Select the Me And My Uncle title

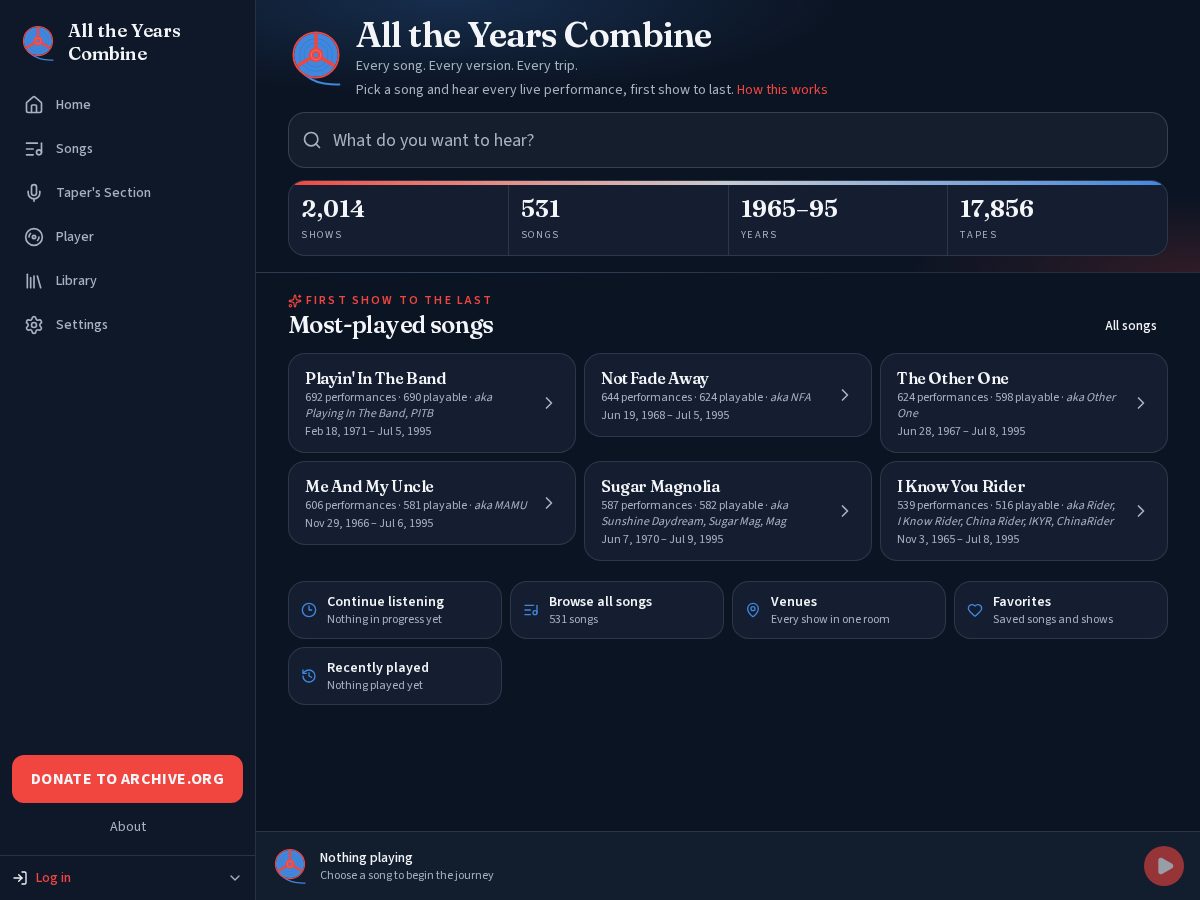[369, 486]
